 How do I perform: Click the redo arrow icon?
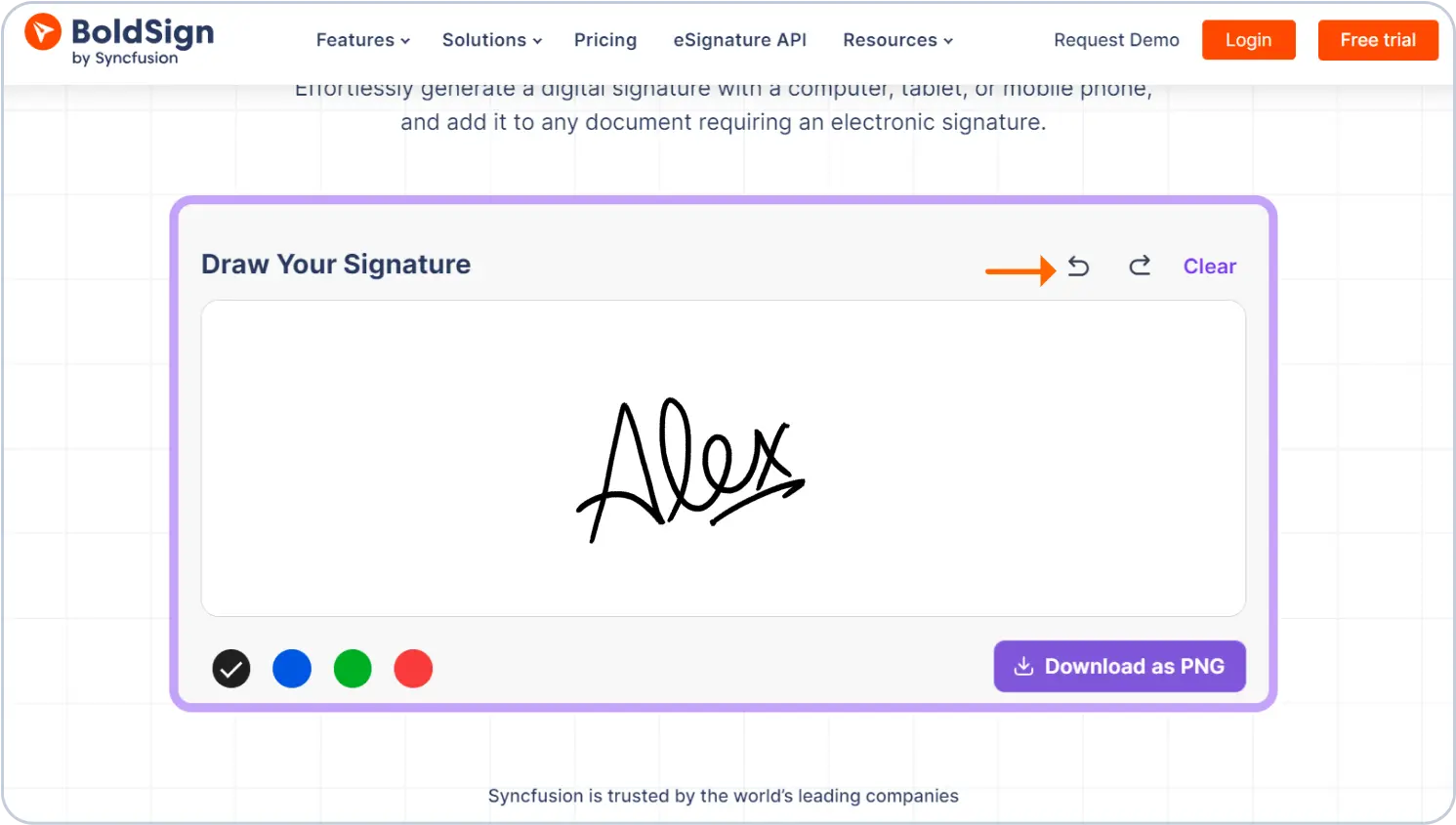(x=1140, y=267)
